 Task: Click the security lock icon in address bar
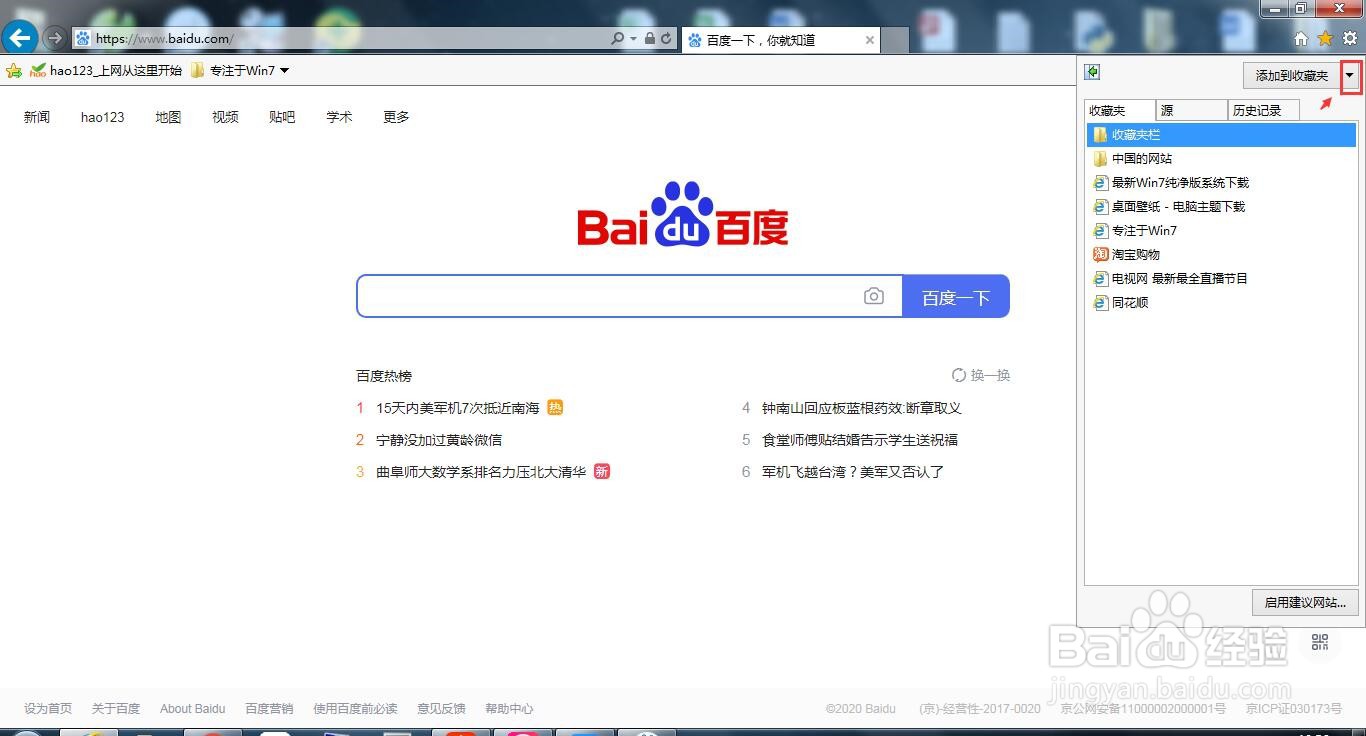point(650,39)
